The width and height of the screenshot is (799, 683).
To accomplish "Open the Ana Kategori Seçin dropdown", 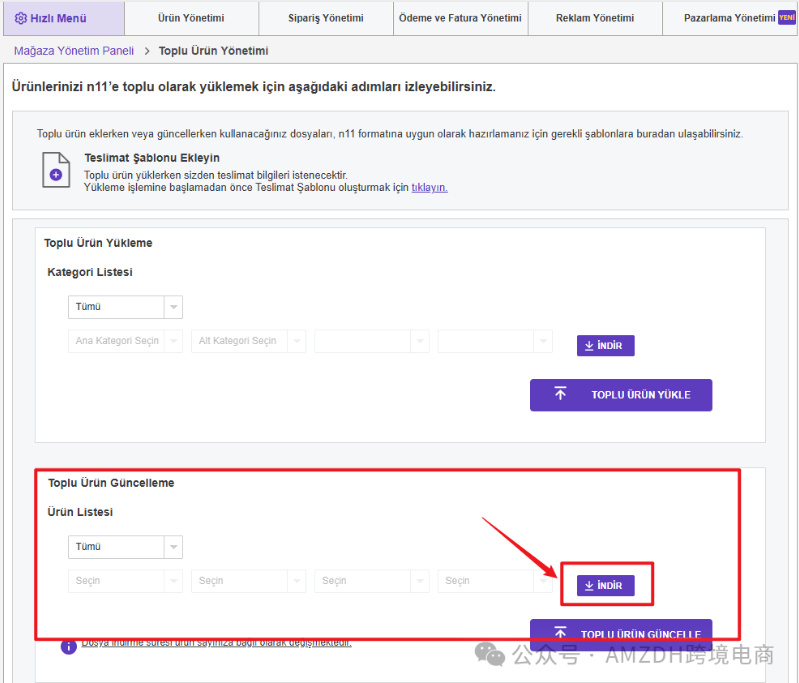I will 125,341.
